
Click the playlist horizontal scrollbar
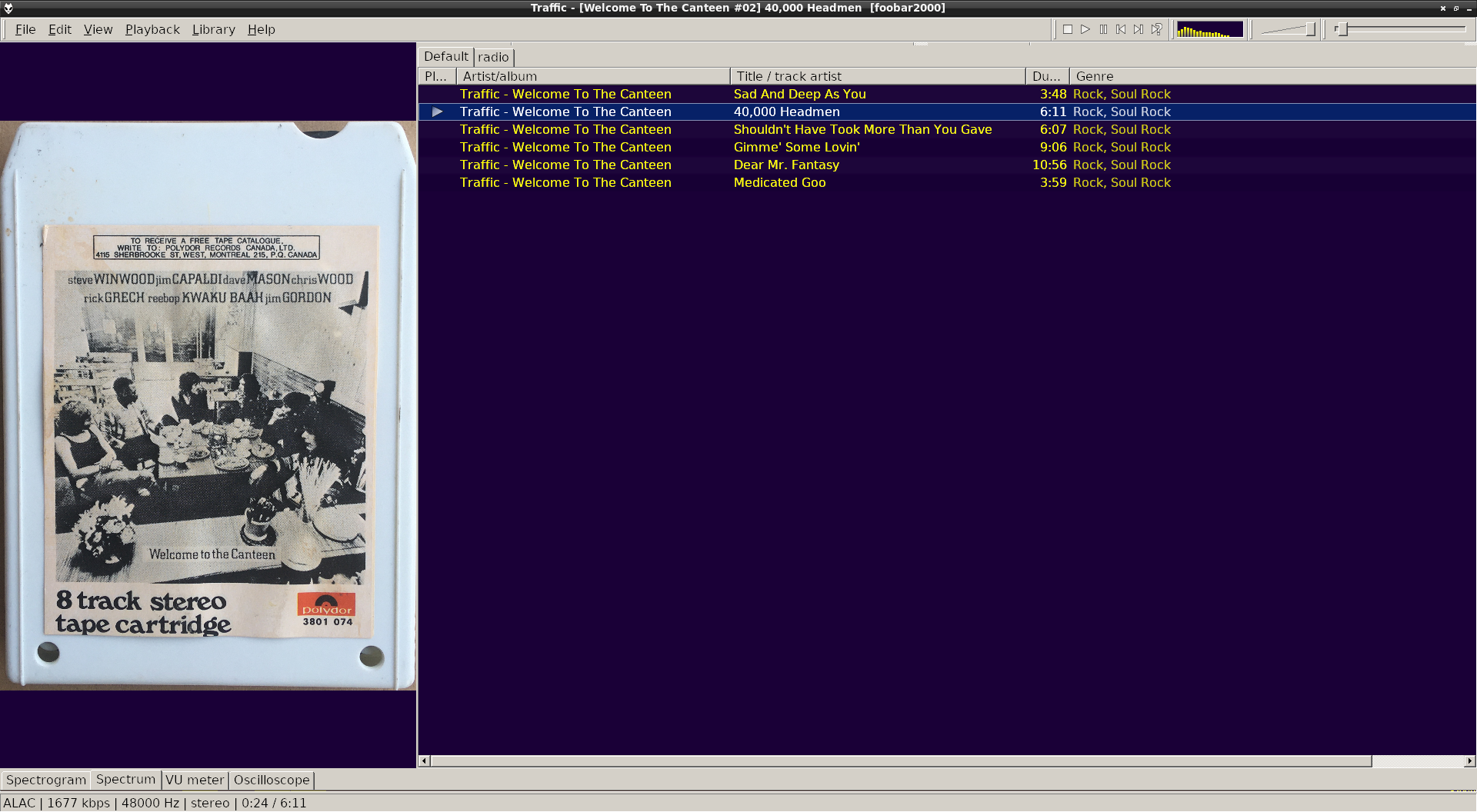[901, 761]
